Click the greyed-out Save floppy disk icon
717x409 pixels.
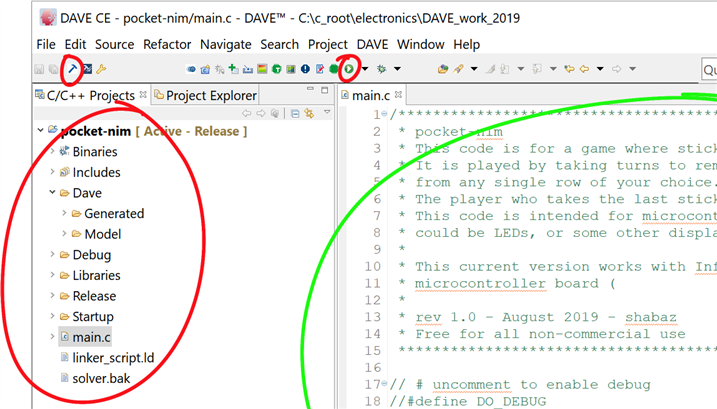(39, 69)
